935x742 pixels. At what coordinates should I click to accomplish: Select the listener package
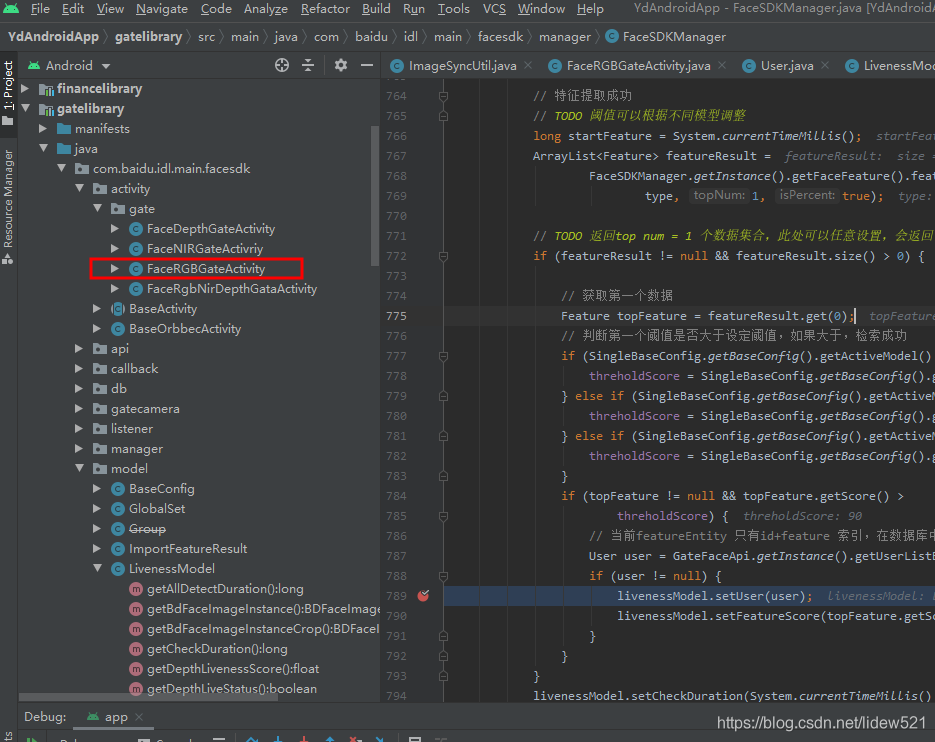(132, 429)
